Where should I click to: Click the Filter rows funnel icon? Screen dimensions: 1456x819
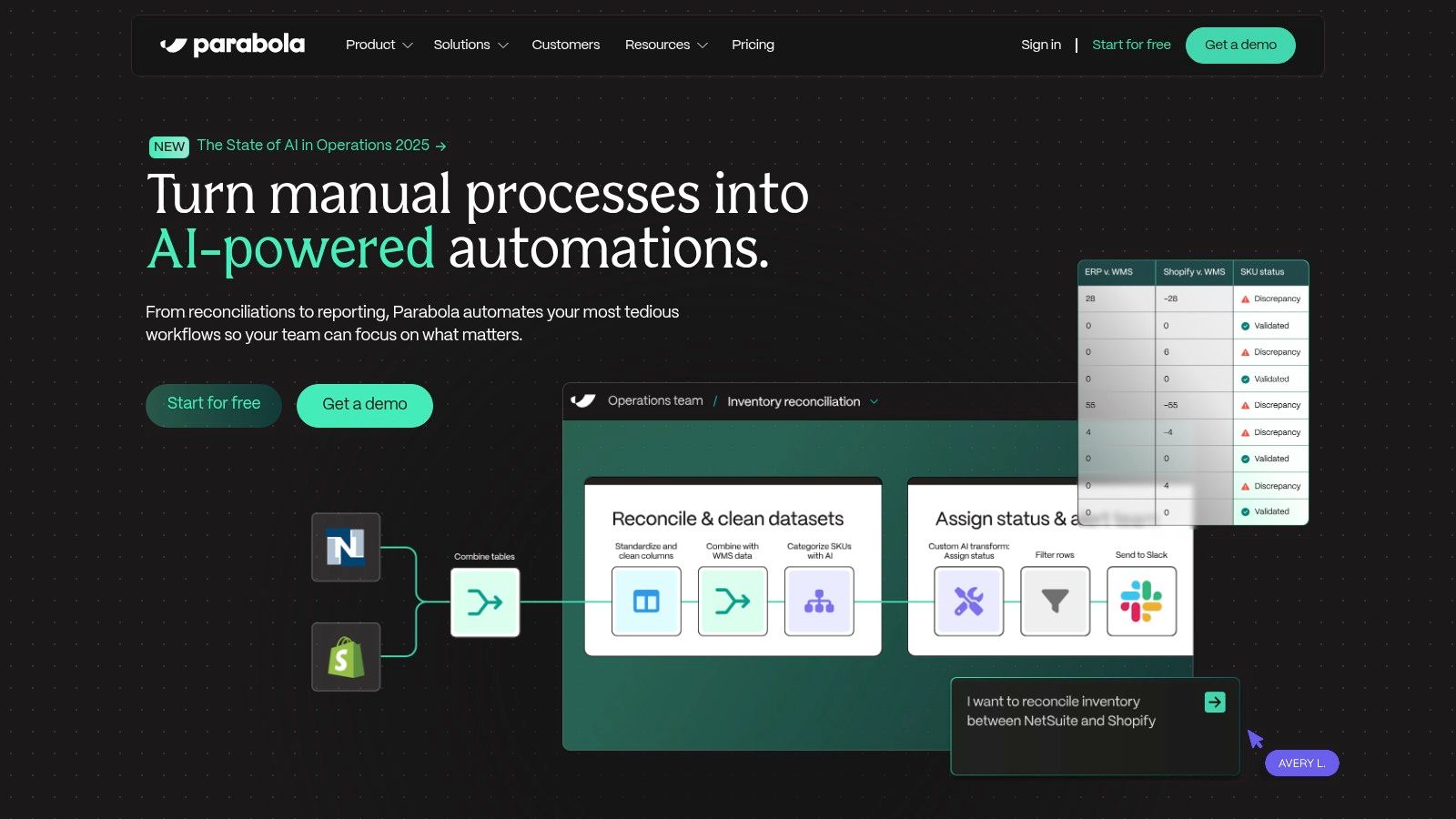(x=1055, y=602)
